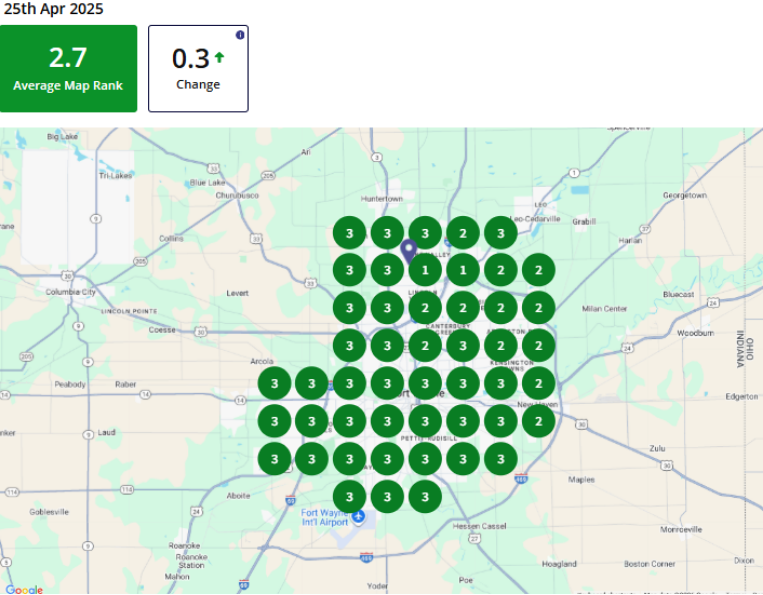Select the rank 1 circle touching the map pin
Screen dimensions: 763x595
(425, 270)
